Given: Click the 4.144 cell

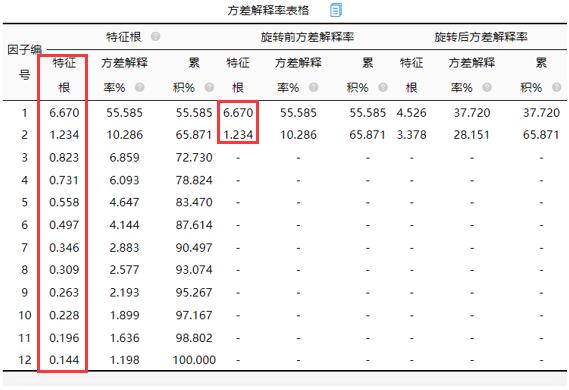Looking at the screenshot, I should click(x=124, y=225).
